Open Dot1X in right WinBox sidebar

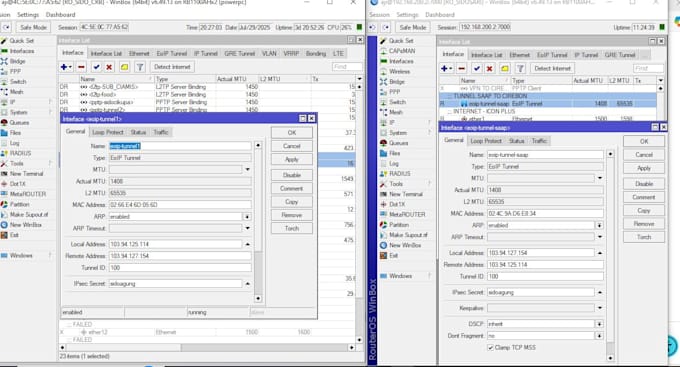397,204
